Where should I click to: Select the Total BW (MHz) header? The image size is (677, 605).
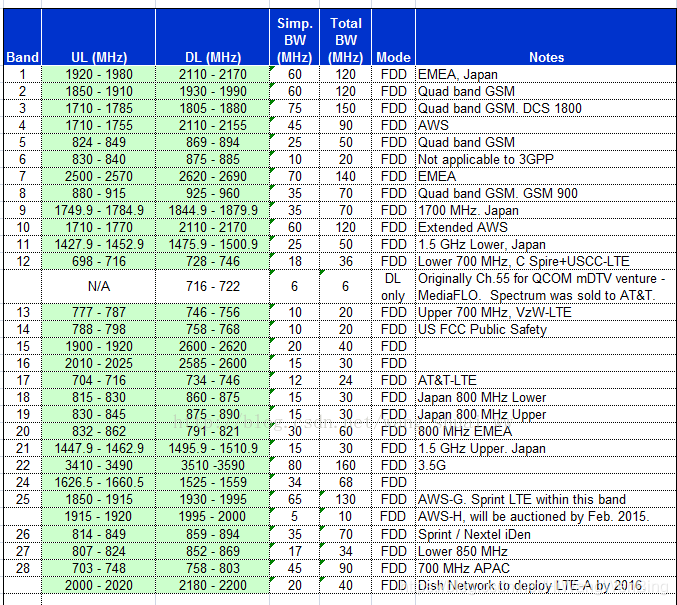point(345,38)
